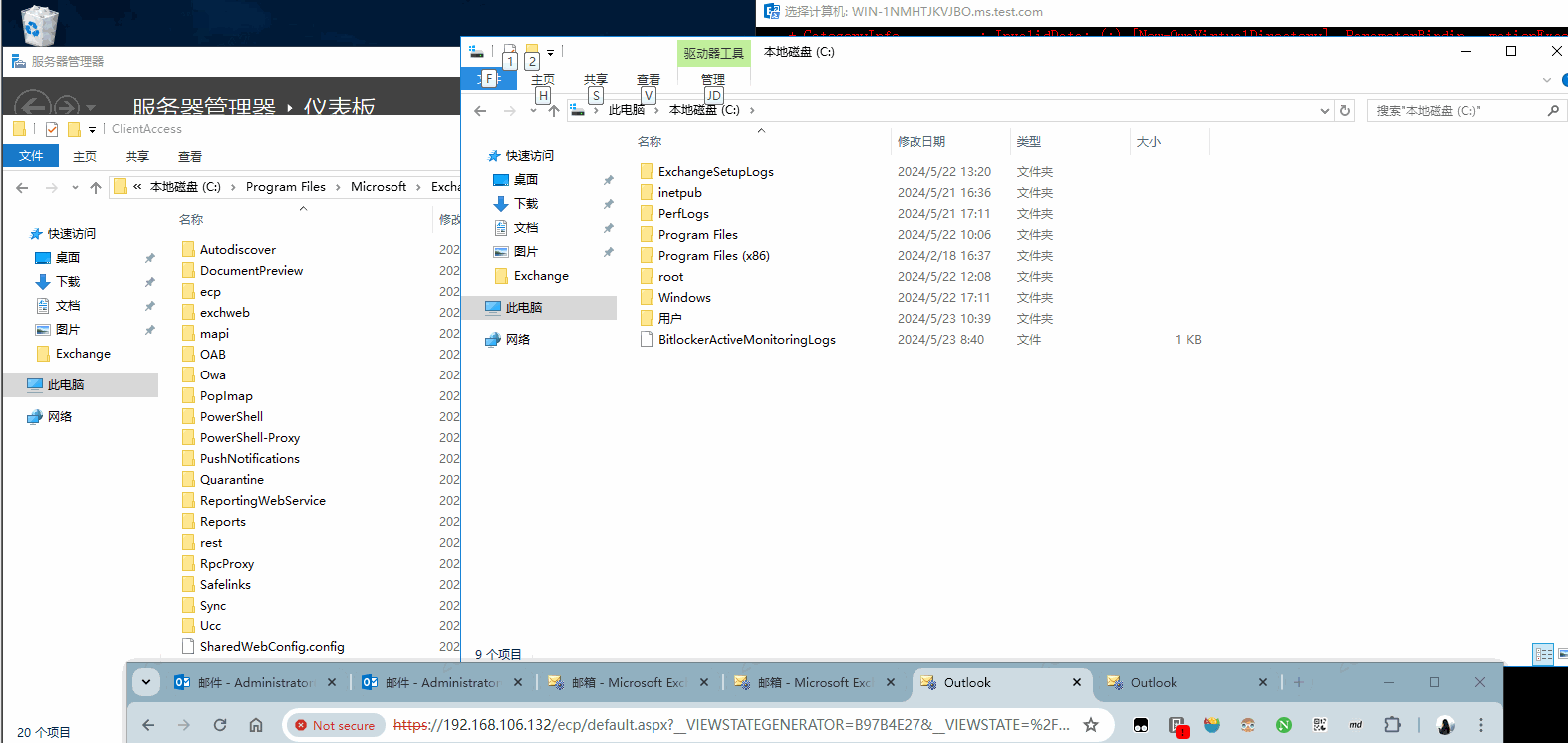Go up one folder in ClientAccess window
The image size is (1568, 743).
[96, 187]
